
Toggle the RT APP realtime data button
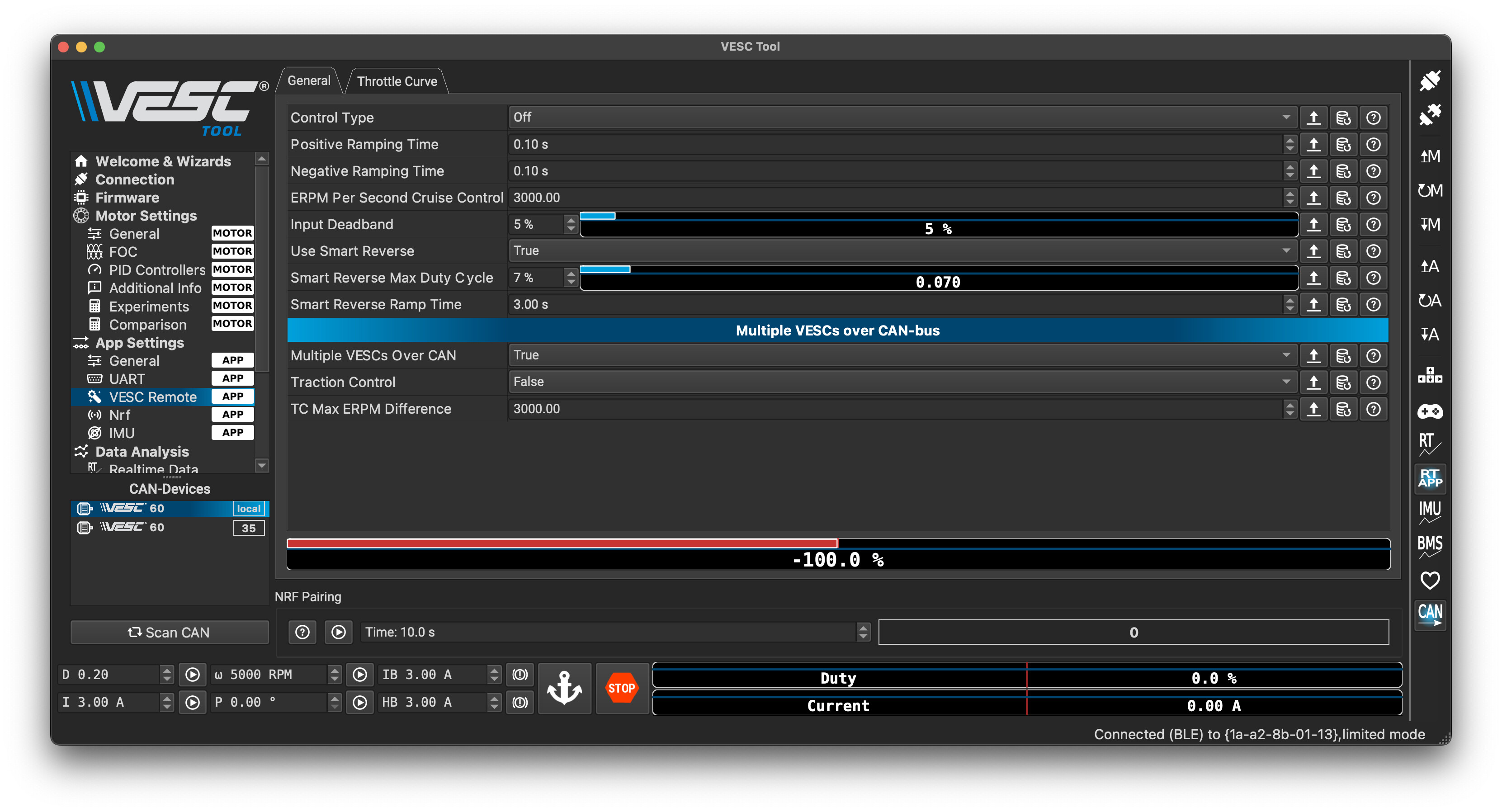pos(1429,478)
